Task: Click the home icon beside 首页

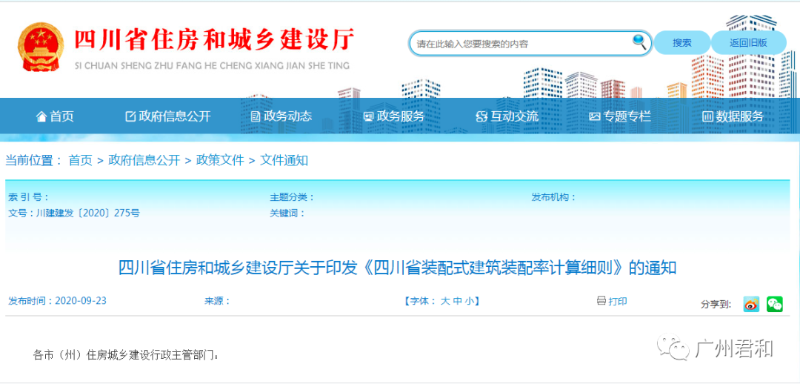Action: click(x=41, y=117)
